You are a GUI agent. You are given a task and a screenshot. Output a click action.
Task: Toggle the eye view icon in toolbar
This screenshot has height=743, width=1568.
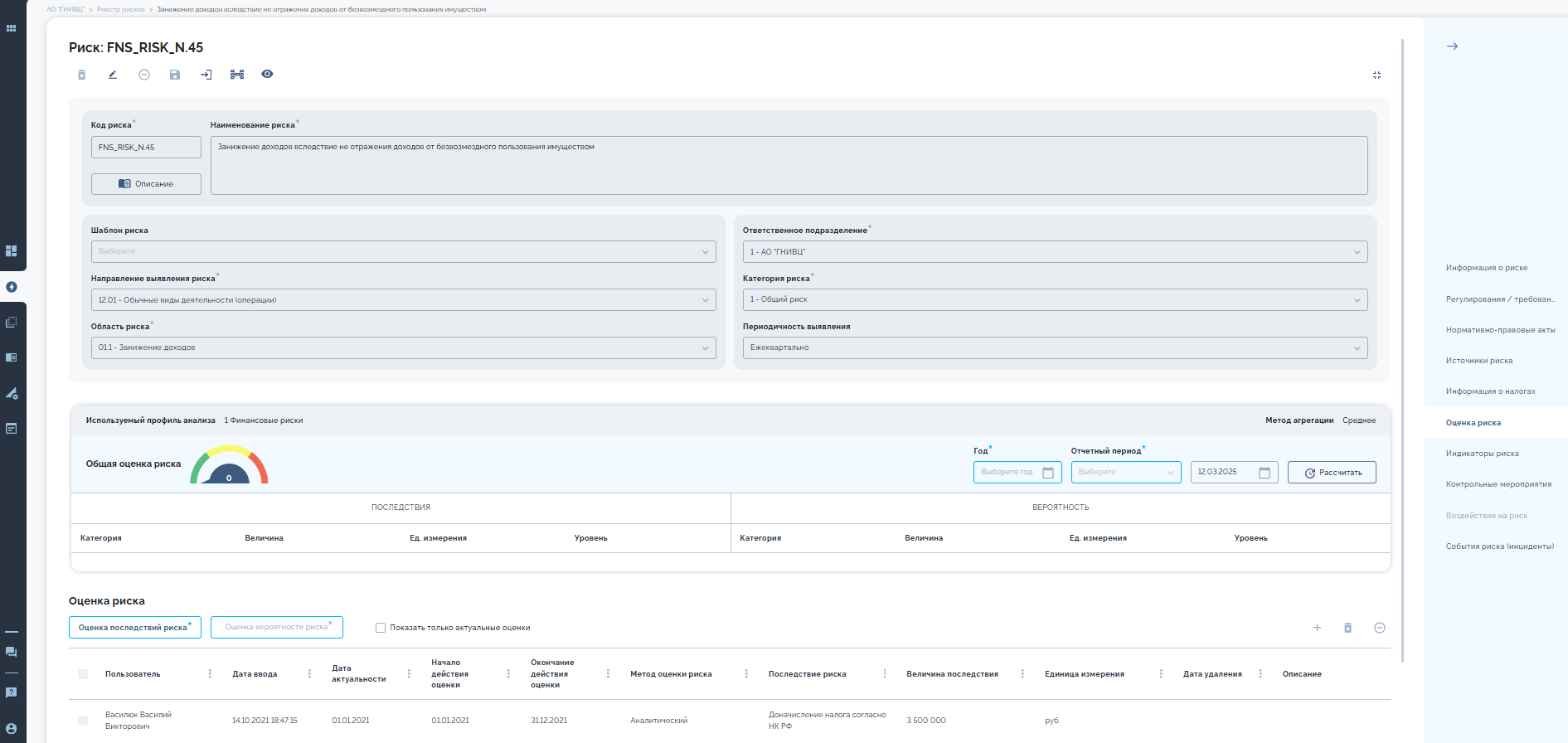(267, 74)
